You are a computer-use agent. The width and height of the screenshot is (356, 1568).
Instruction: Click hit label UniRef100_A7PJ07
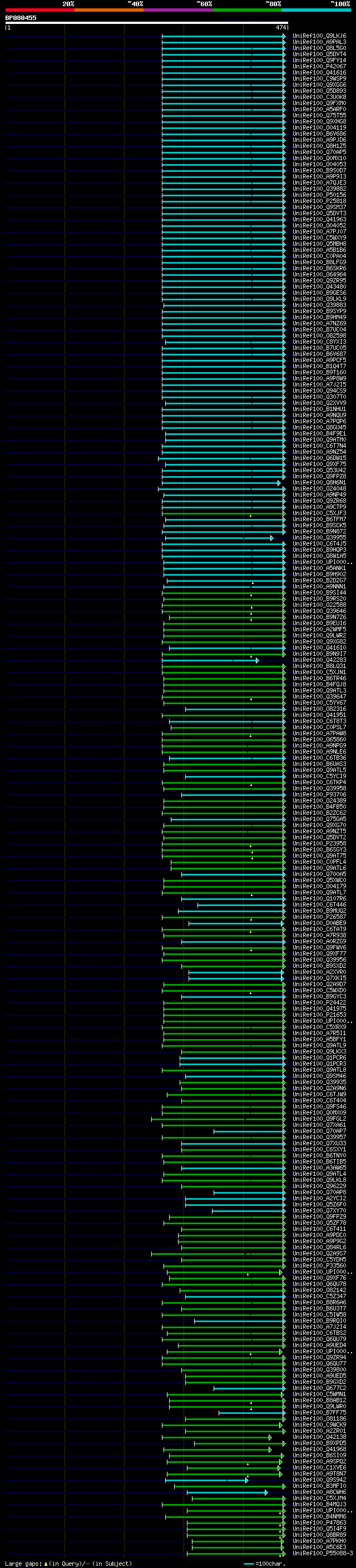coord(319,231)
